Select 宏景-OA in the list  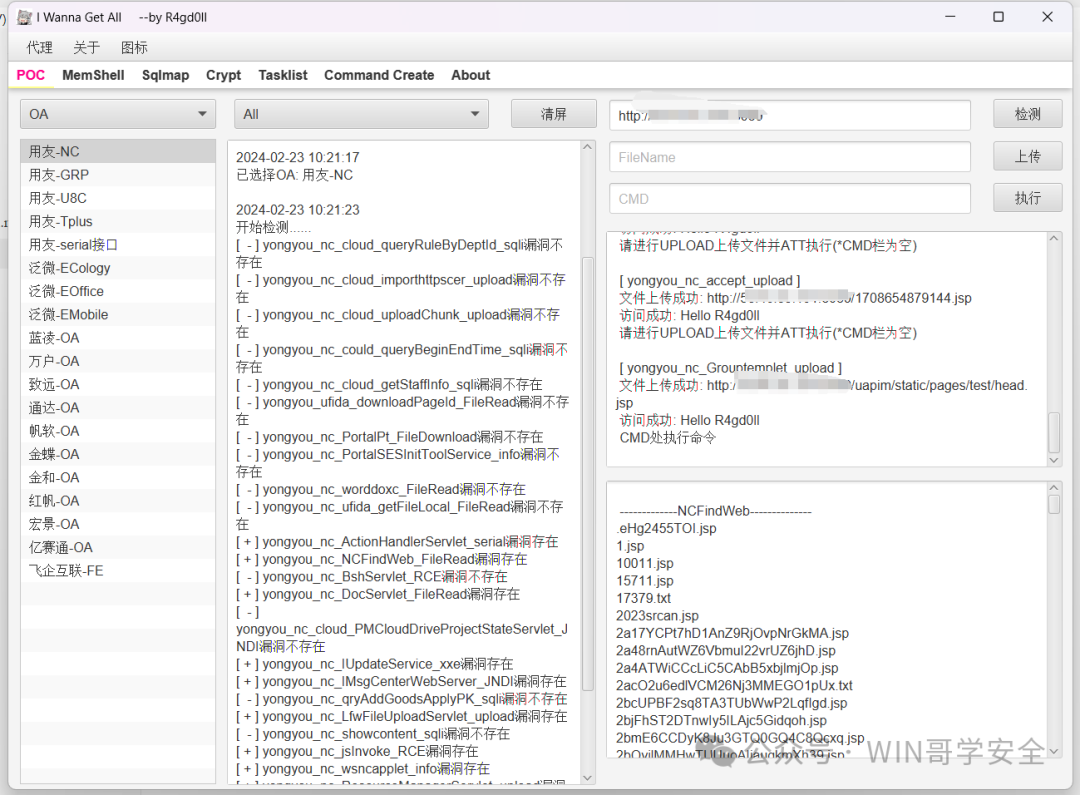tap(118, 524)
